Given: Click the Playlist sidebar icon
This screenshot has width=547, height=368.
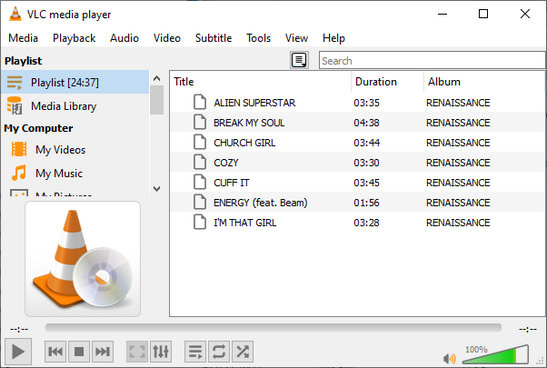Looking at the screenshot, I should point(15,83).
